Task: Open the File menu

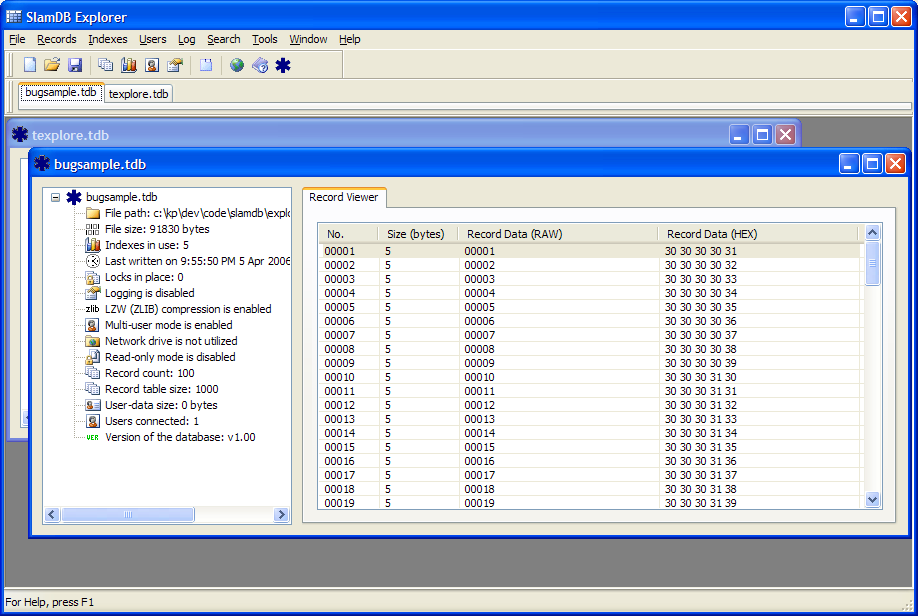Action: (x=17, y=39)
